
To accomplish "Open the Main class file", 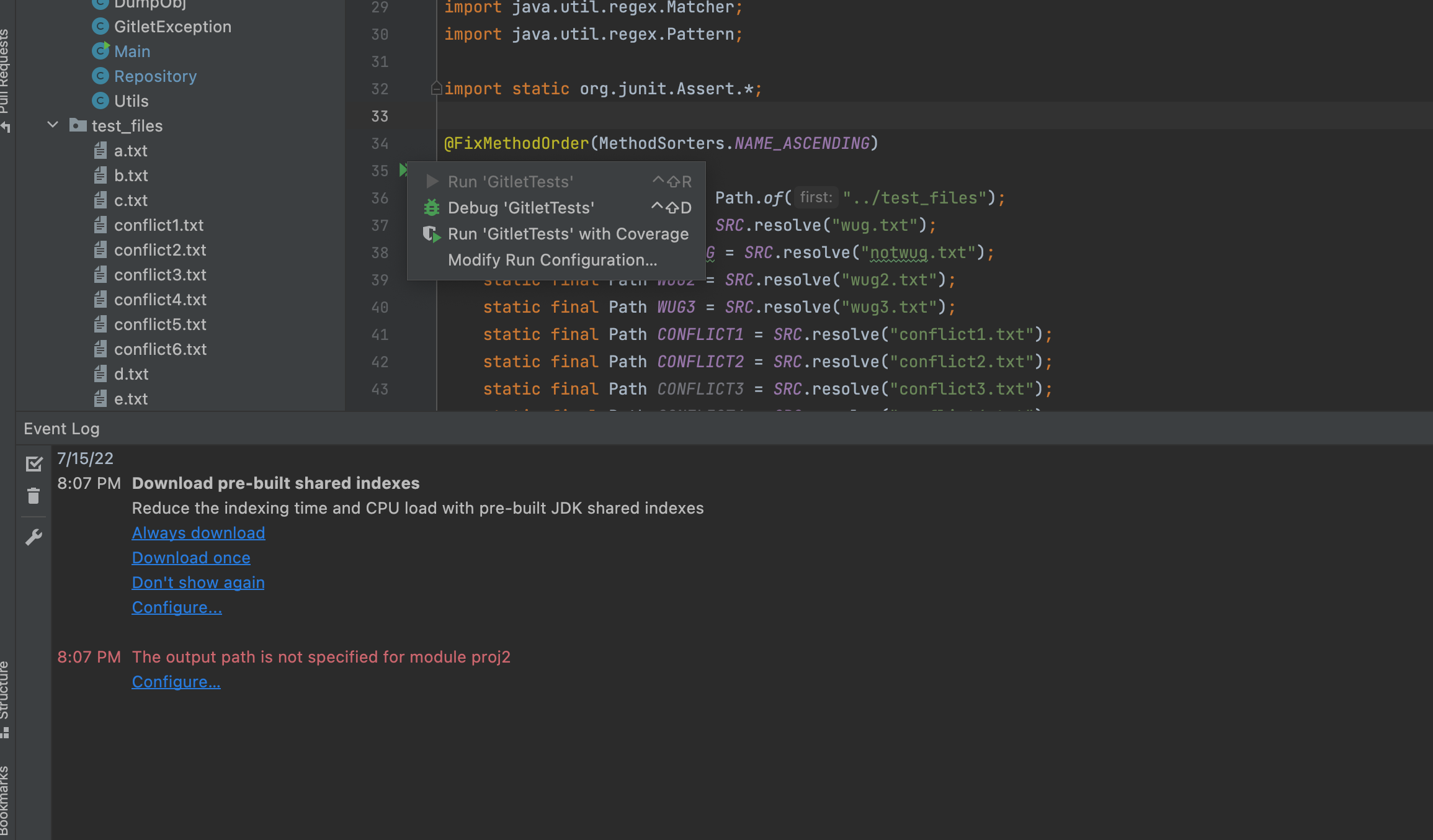I will click(132, 51).
